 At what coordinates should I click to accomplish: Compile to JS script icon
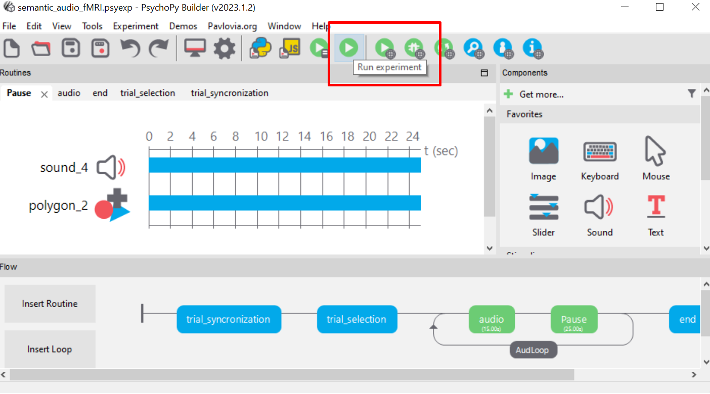point(290,48)
